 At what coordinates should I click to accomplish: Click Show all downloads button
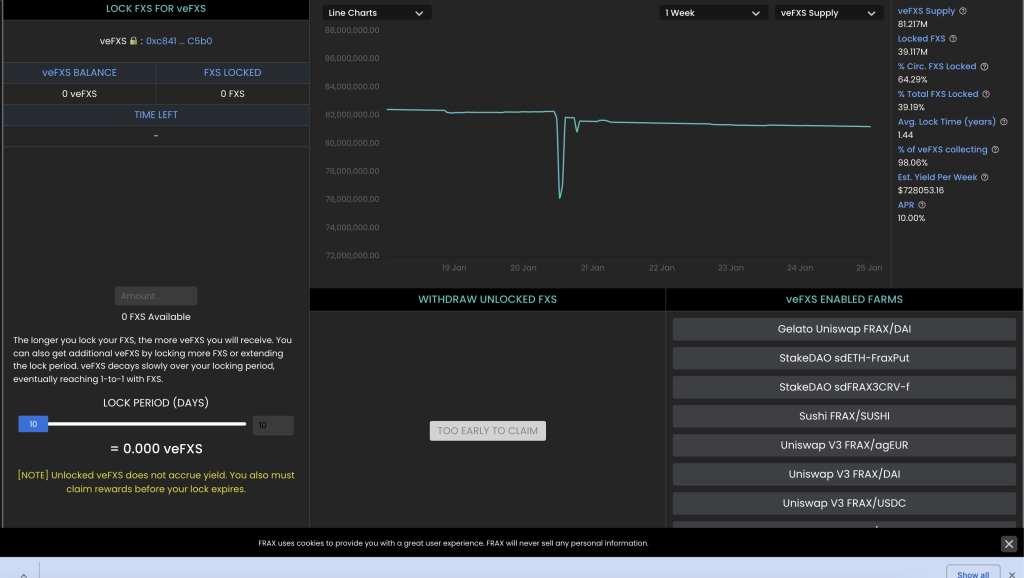973,573
